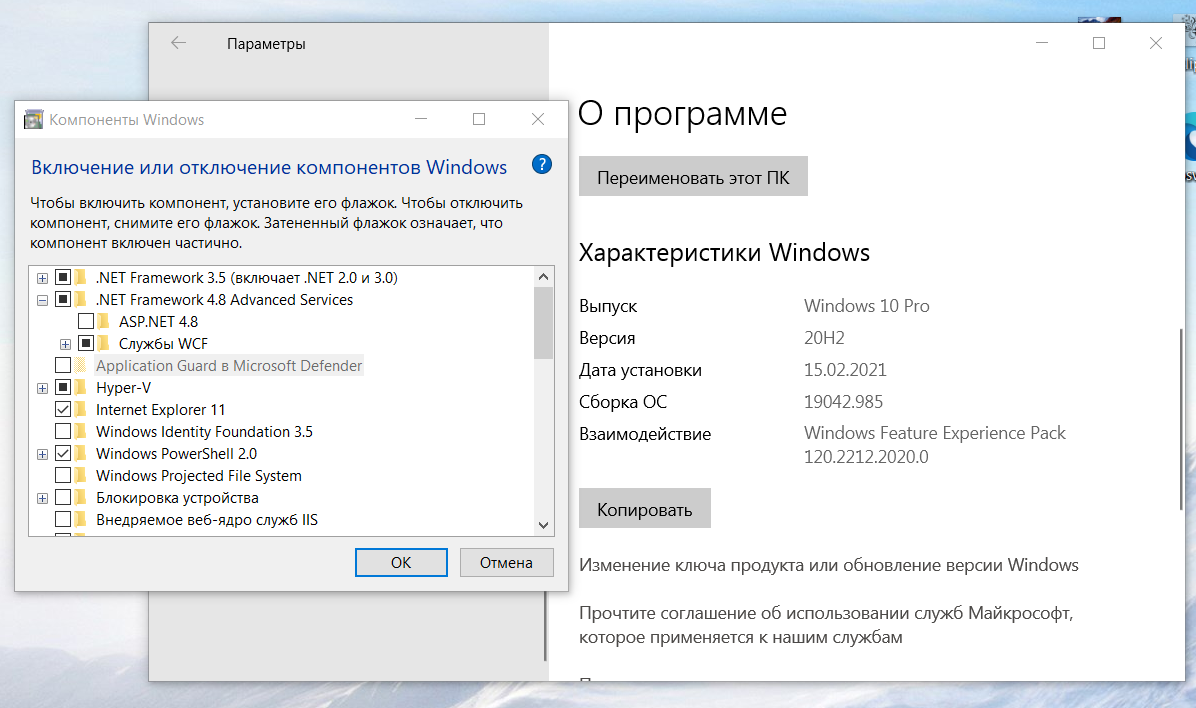Click folder icon beside .NET Framework 3.5
This screenshot has height=708, width=1196.
[x=82, y=278]
